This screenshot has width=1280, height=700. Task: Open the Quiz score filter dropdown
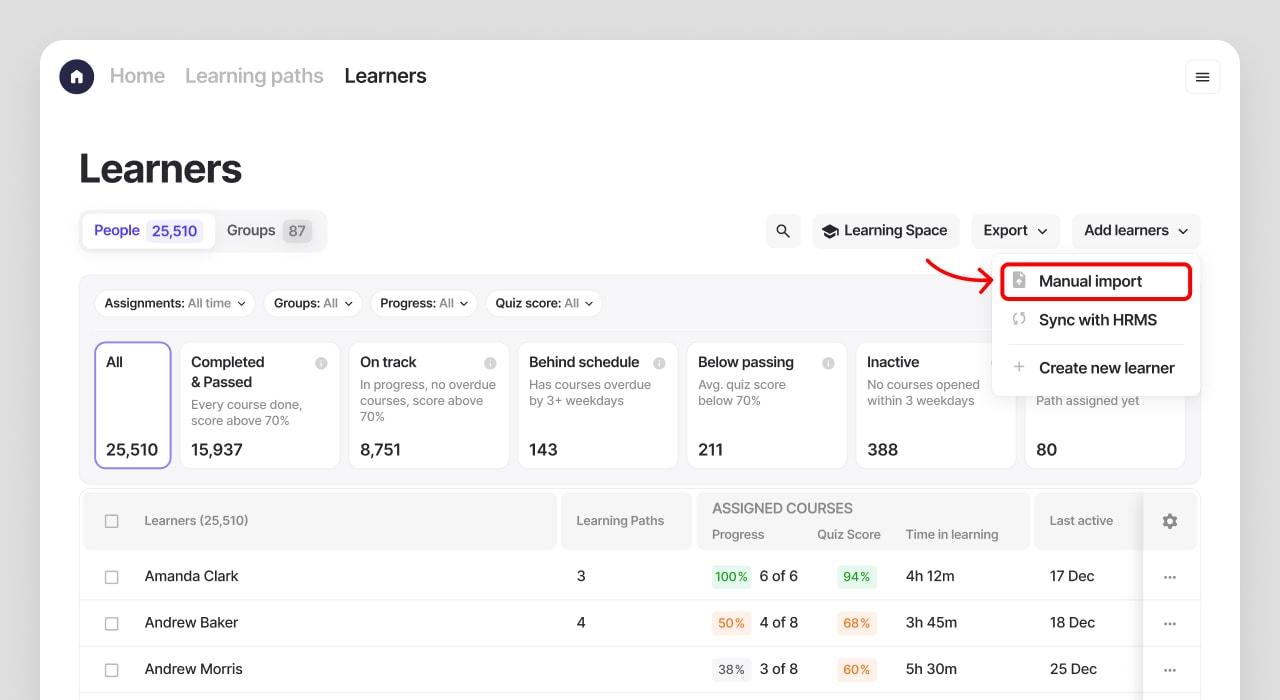544,303
